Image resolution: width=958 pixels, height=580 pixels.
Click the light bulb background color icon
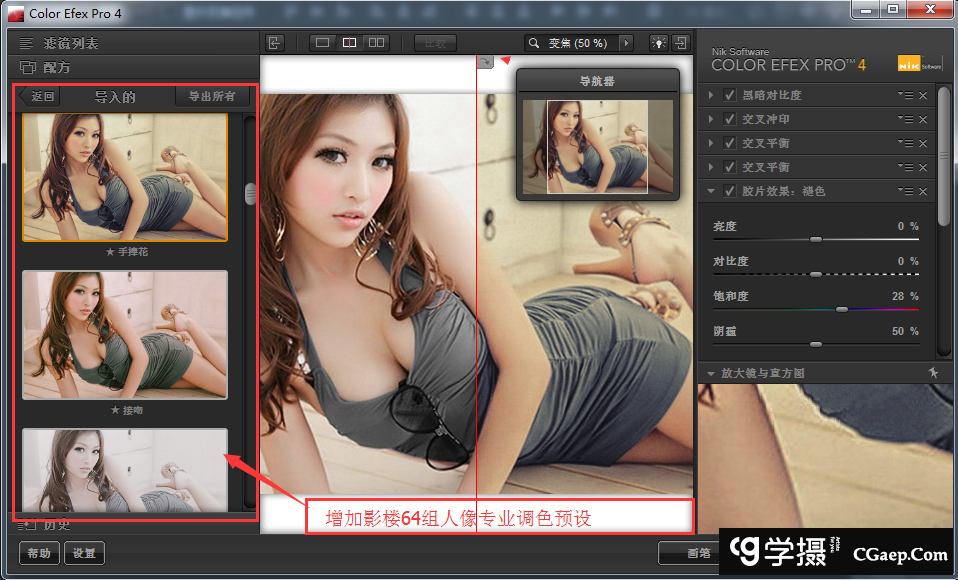coord(659,43)
